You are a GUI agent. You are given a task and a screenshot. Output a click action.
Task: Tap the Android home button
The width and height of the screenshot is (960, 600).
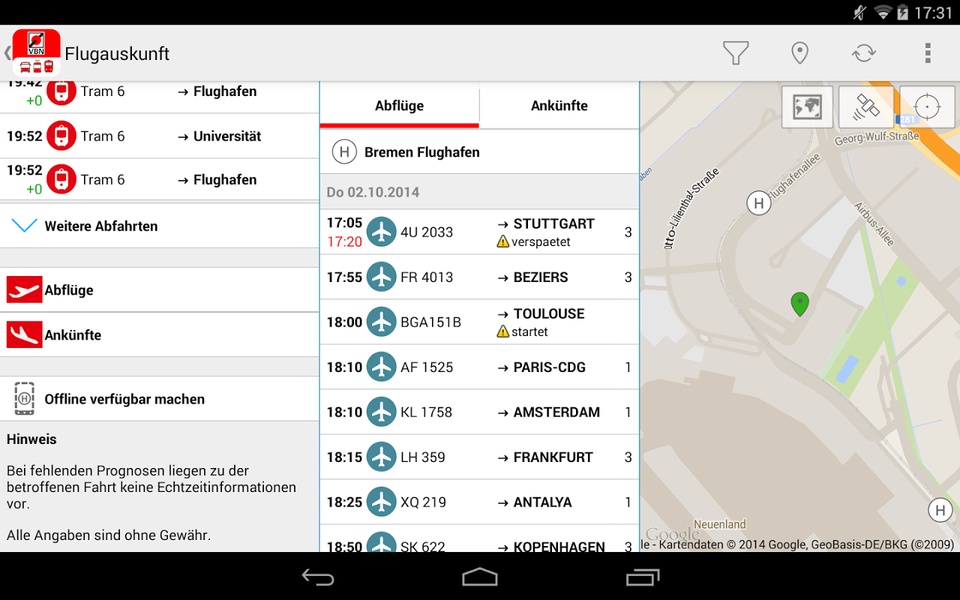tap(480, 577)
